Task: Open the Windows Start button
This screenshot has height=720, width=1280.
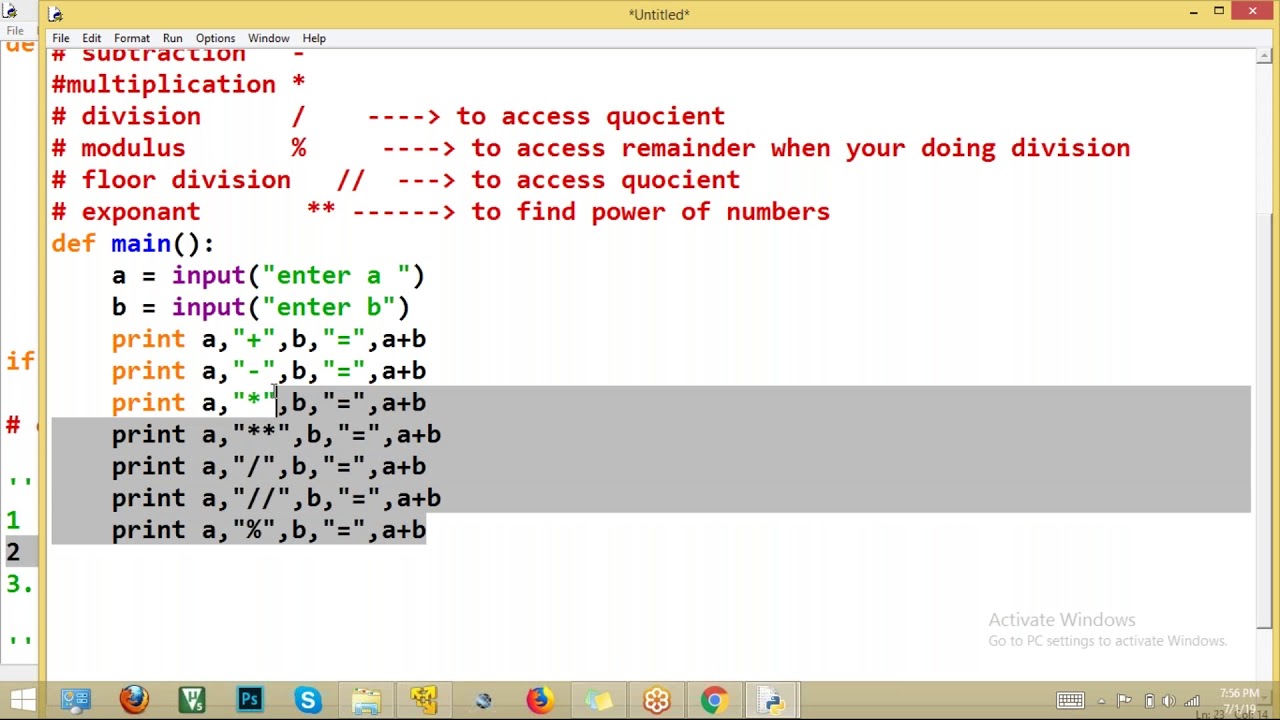Action: click(22, 700)
